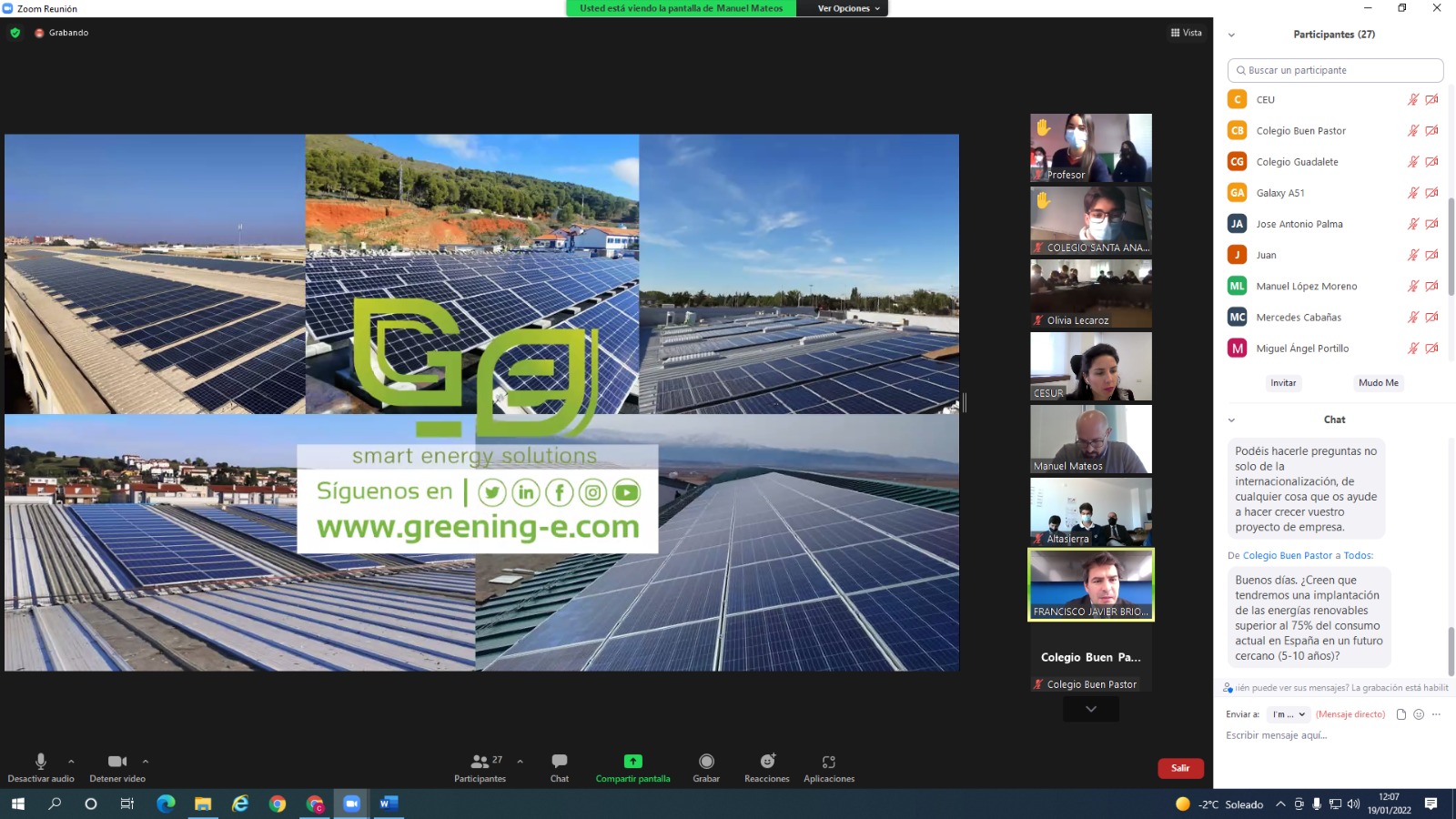This screenshot has width=1456, height=819.
Task: Click attach file icon in chat
Action: point(1401,714)
